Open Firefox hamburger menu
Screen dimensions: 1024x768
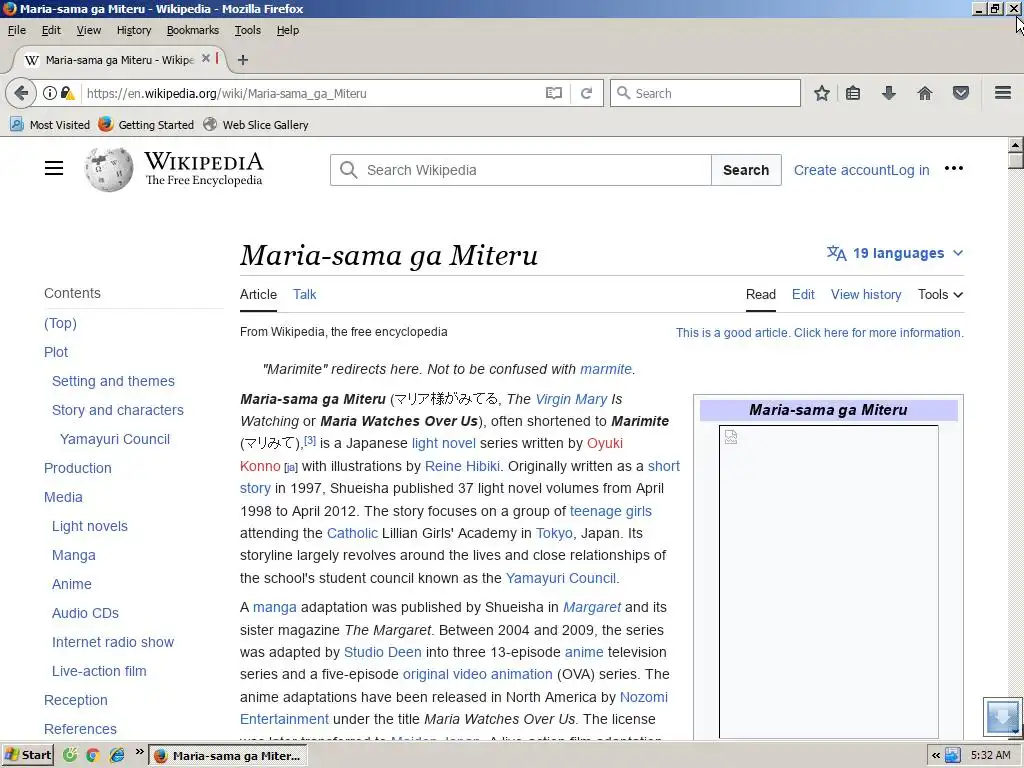click(1003, 93)
